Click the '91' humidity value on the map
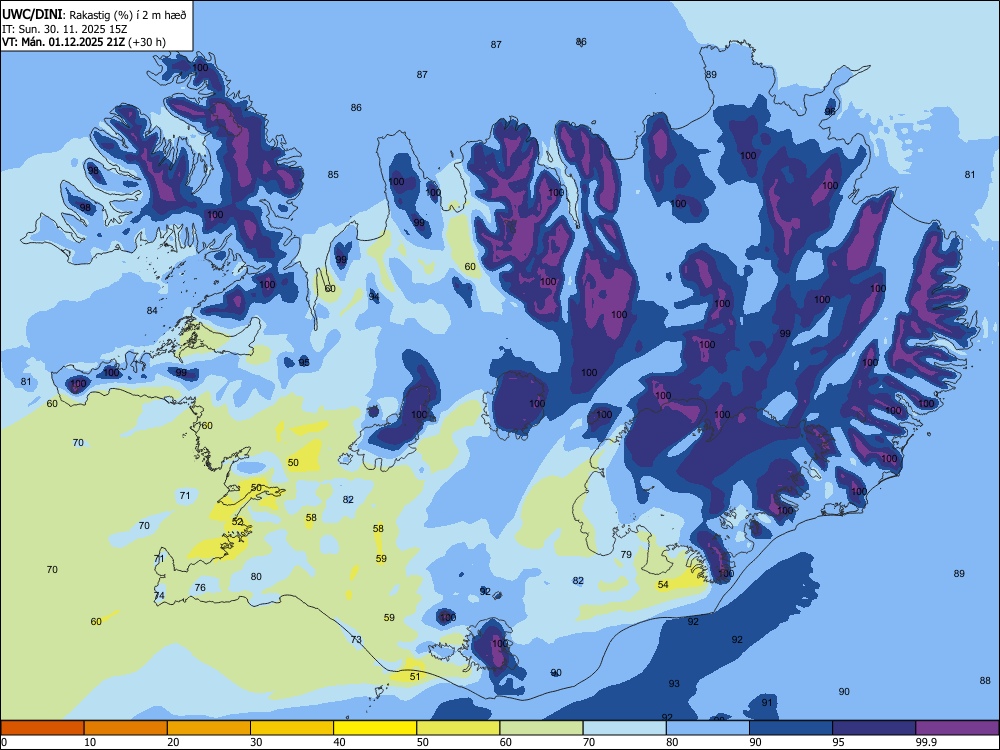This screenshot has height=750, width=1000. pyautogui.click(x=767, y=703)
